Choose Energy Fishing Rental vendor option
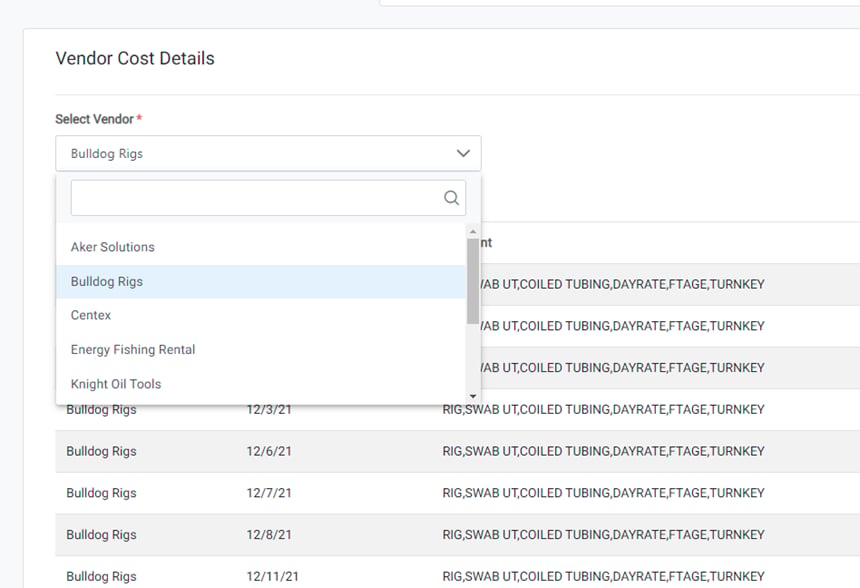Image resolution: width=860 pixels, height=588 pixels. pos(261,350)
